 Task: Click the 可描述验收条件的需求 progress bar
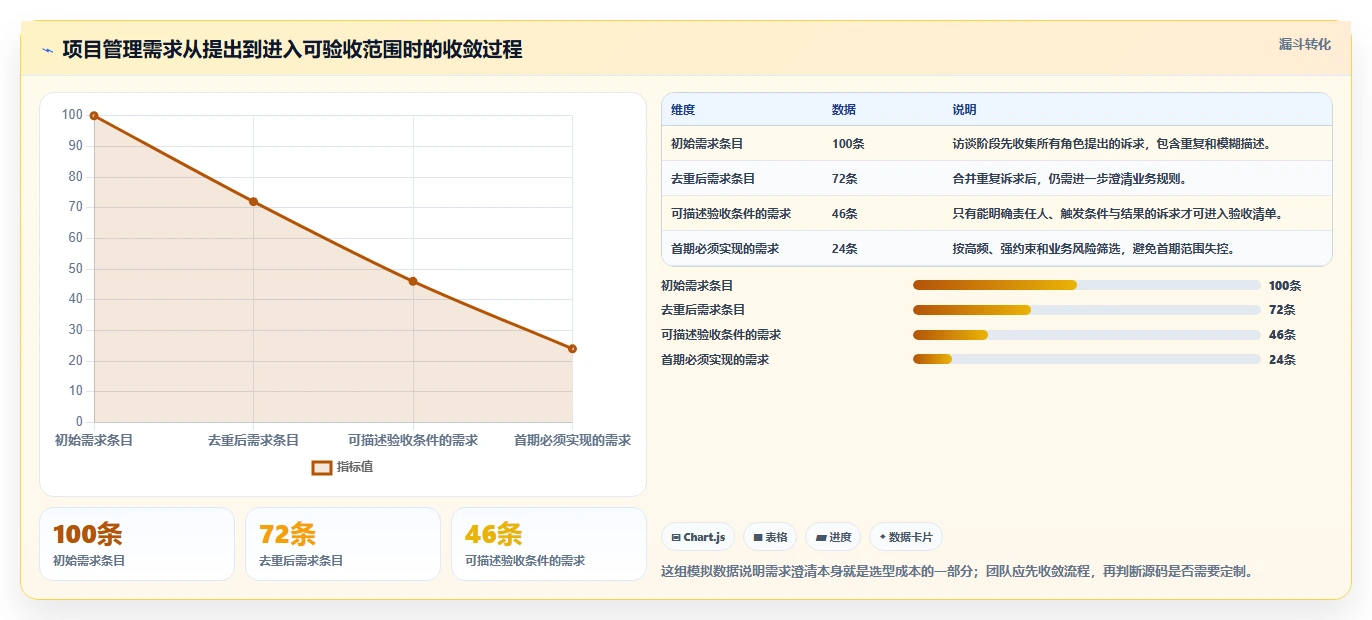point(1087,335)
